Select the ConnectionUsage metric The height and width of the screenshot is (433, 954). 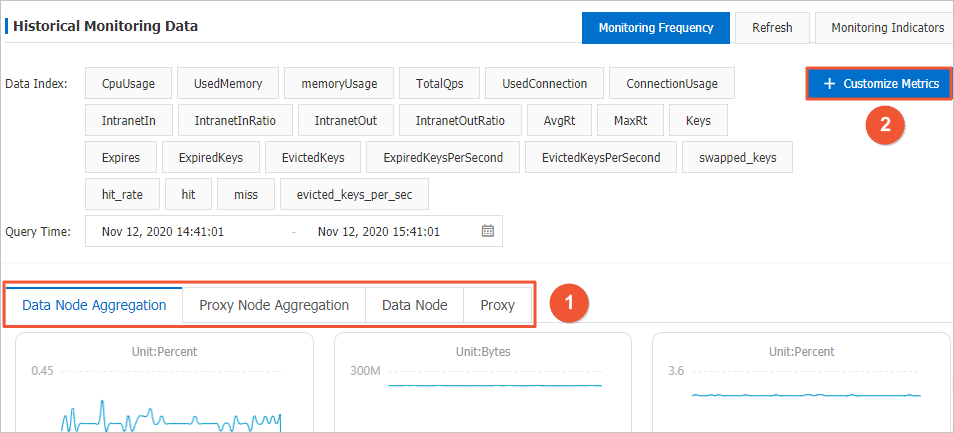click(672, 83)
